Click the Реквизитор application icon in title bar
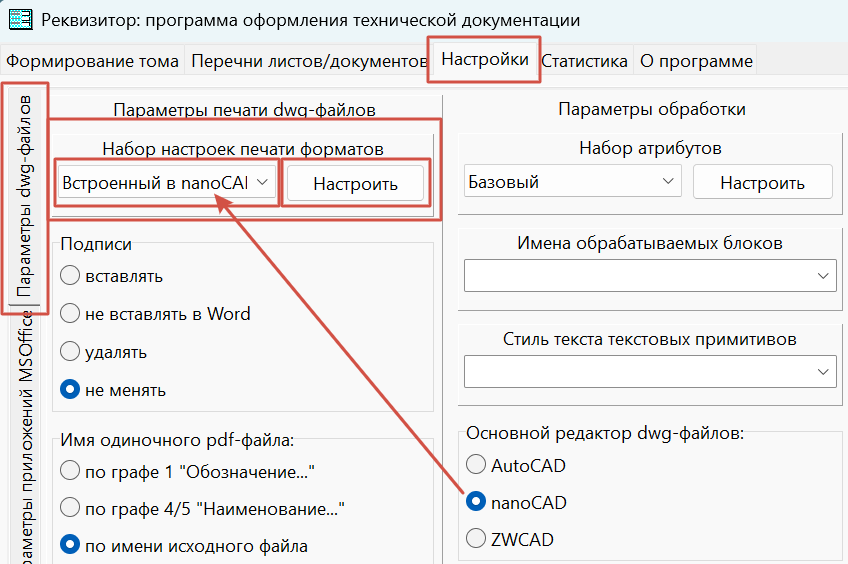 21,20
